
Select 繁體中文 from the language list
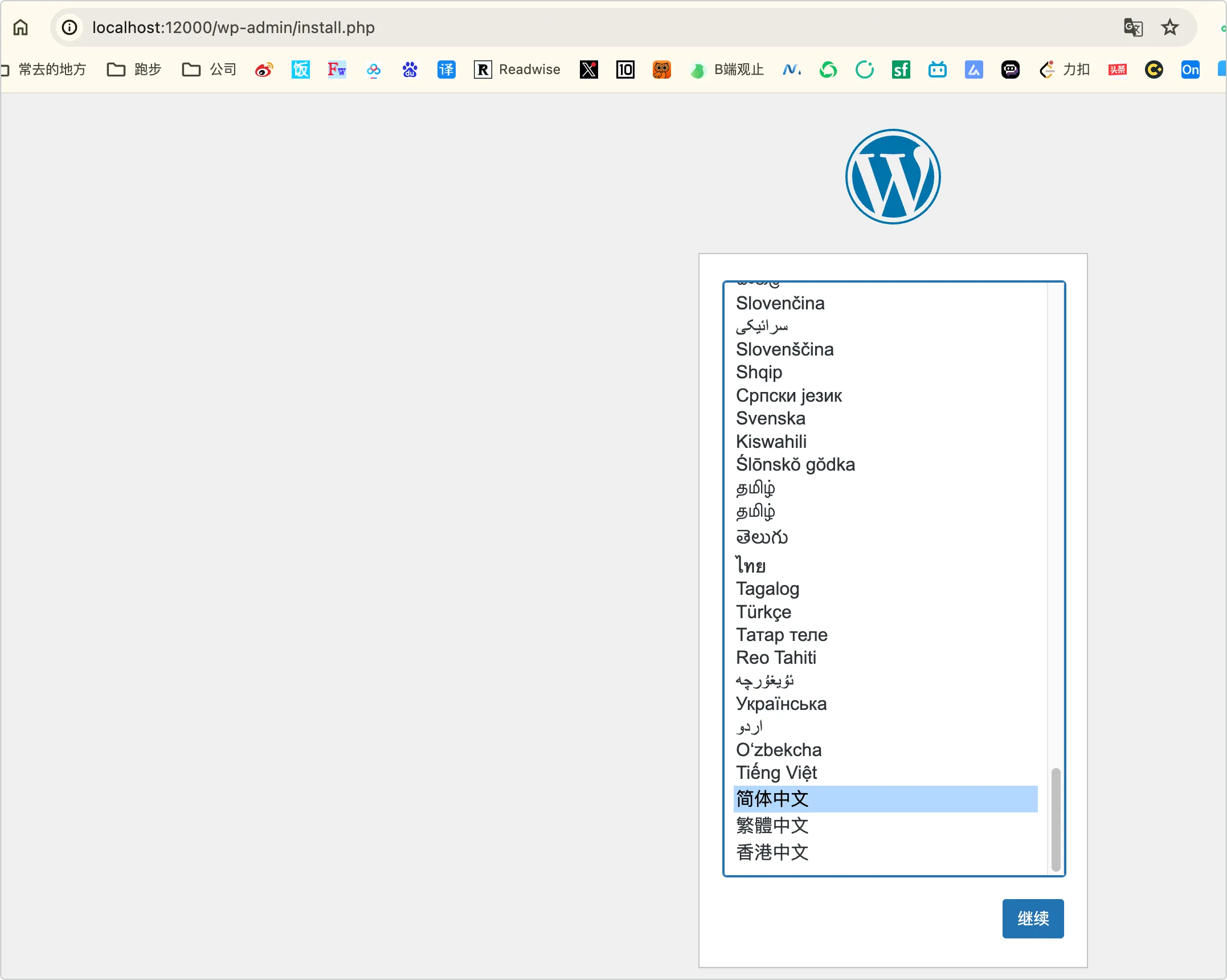tap(772, 825)
